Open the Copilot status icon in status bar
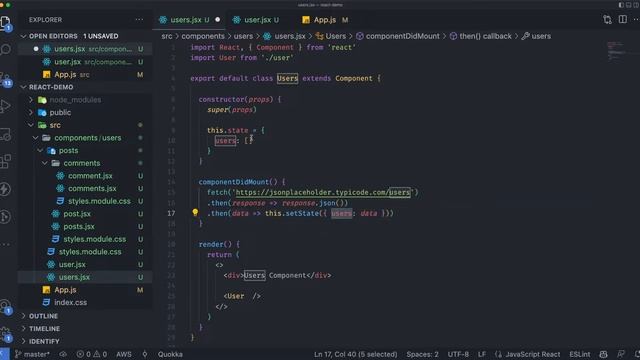Viewport: 640px width, 360px height. point(603,354)
